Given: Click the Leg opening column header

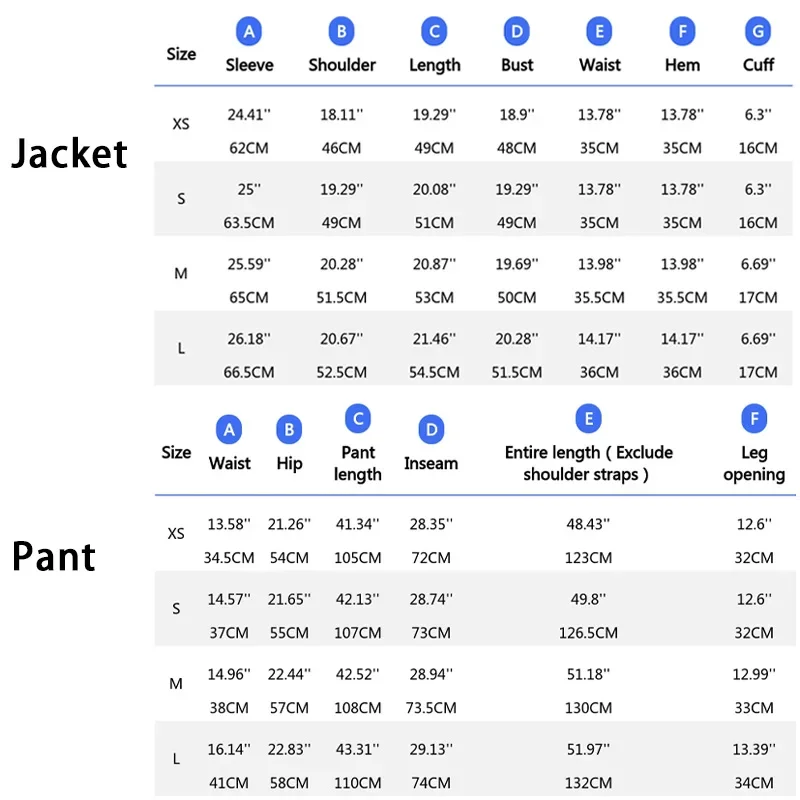Looking at the screenshot, I should point(754,463).
